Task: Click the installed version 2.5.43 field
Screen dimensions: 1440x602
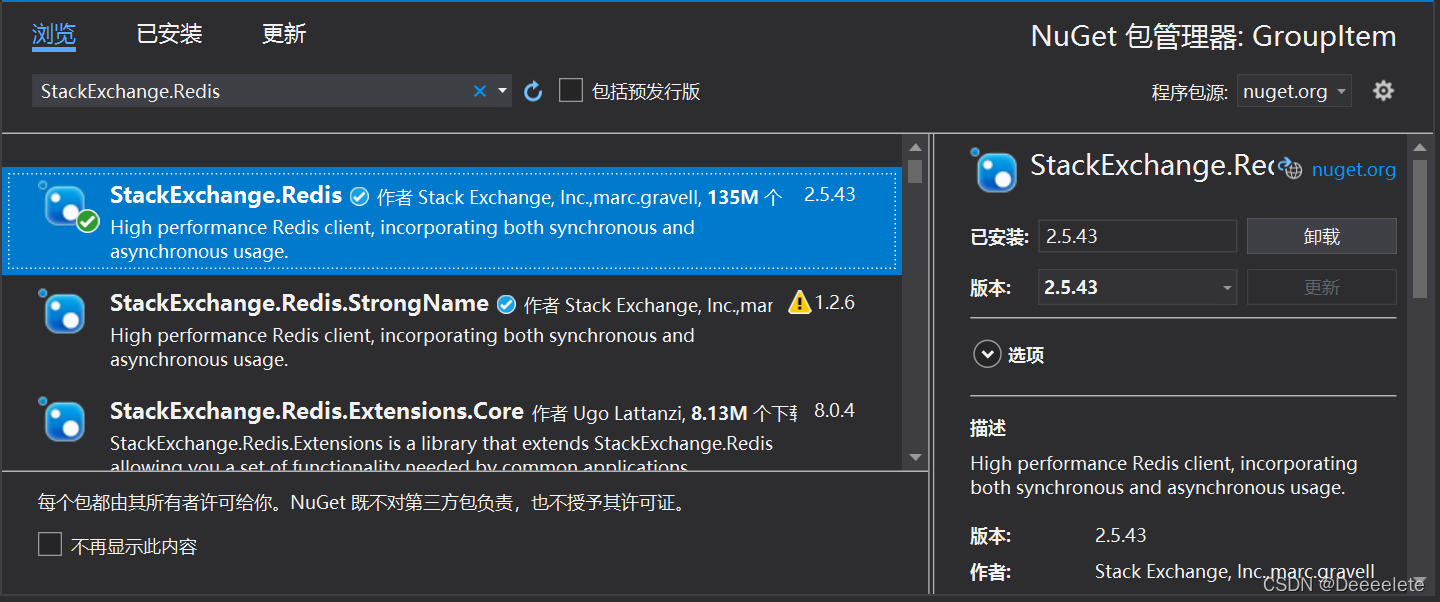Action: click(x=1137, y=237)
